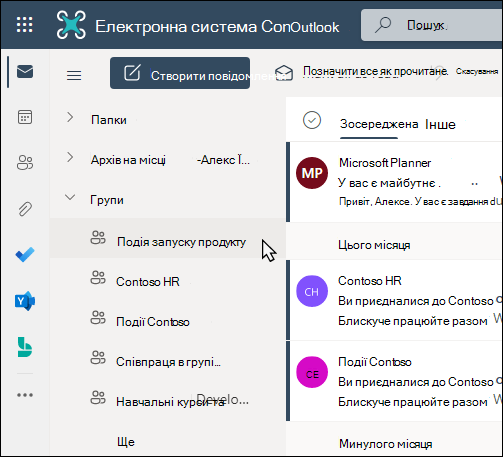Viewport: 503px width, 457px height.
Task: Click the CE sender avatar
Action: coord(312,372)
